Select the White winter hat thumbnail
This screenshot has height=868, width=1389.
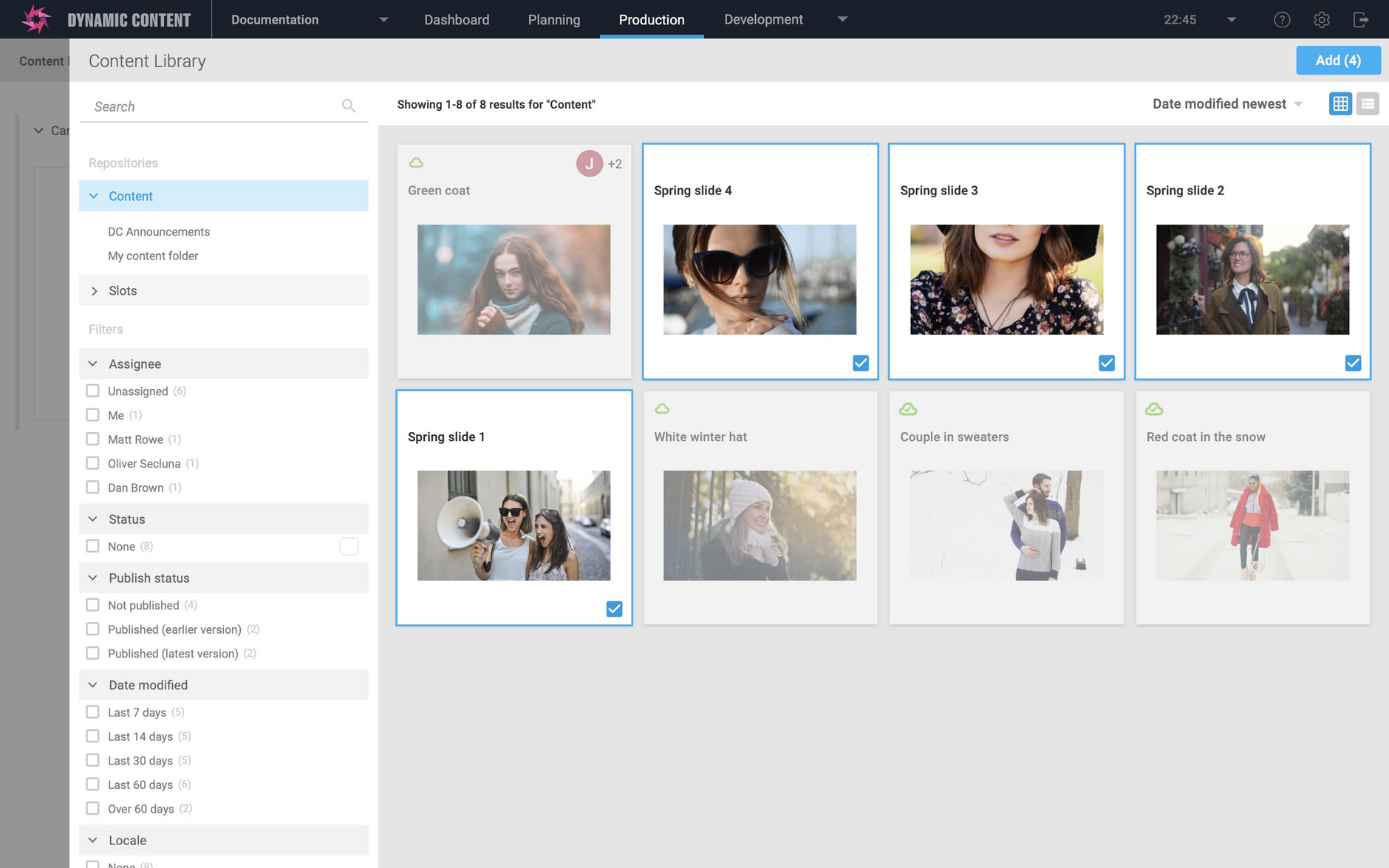[760, 525]
